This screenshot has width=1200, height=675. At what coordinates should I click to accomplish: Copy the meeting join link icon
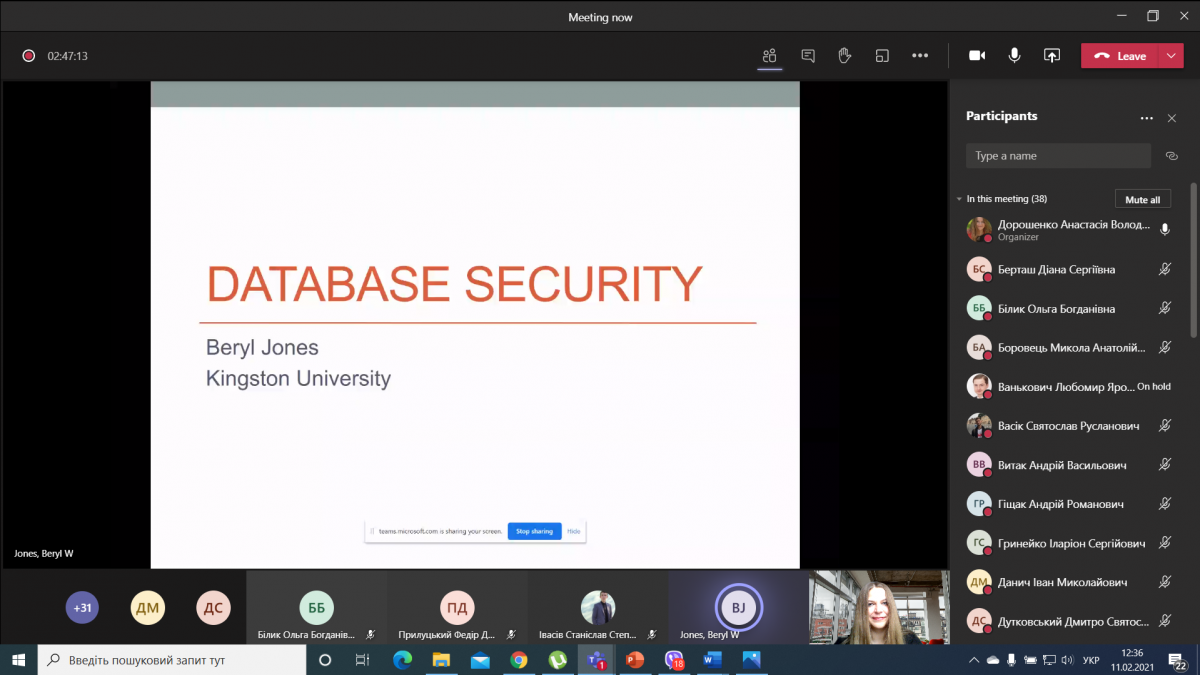[1172, 156]
